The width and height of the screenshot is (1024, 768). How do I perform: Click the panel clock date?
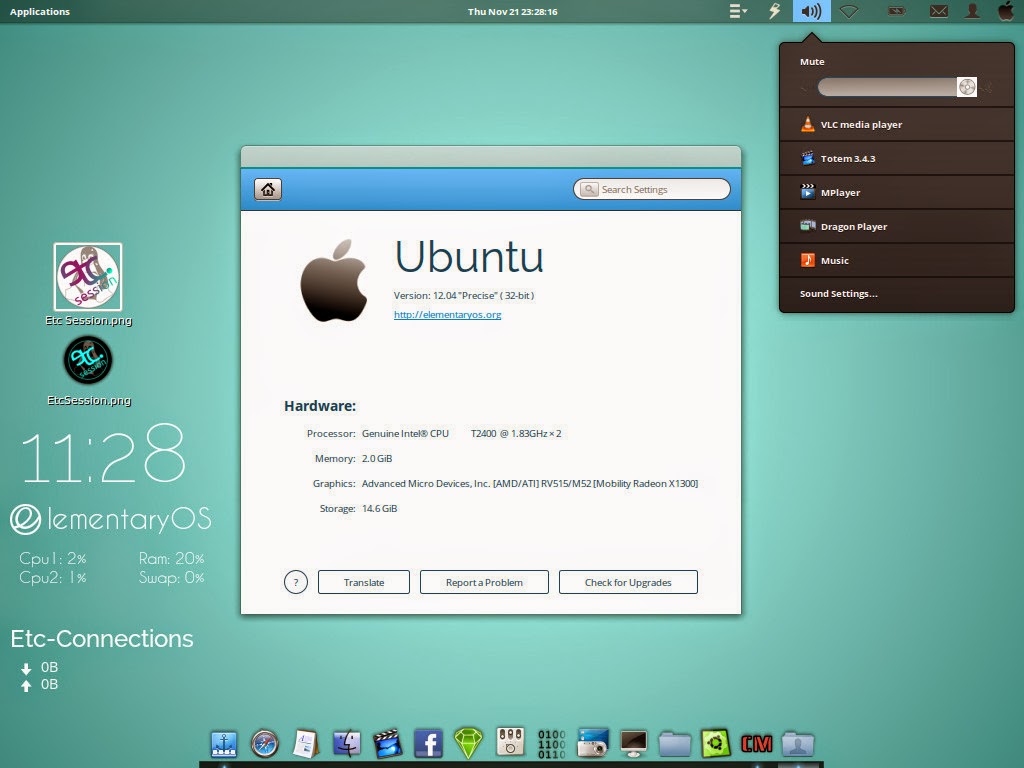point(513,11)
